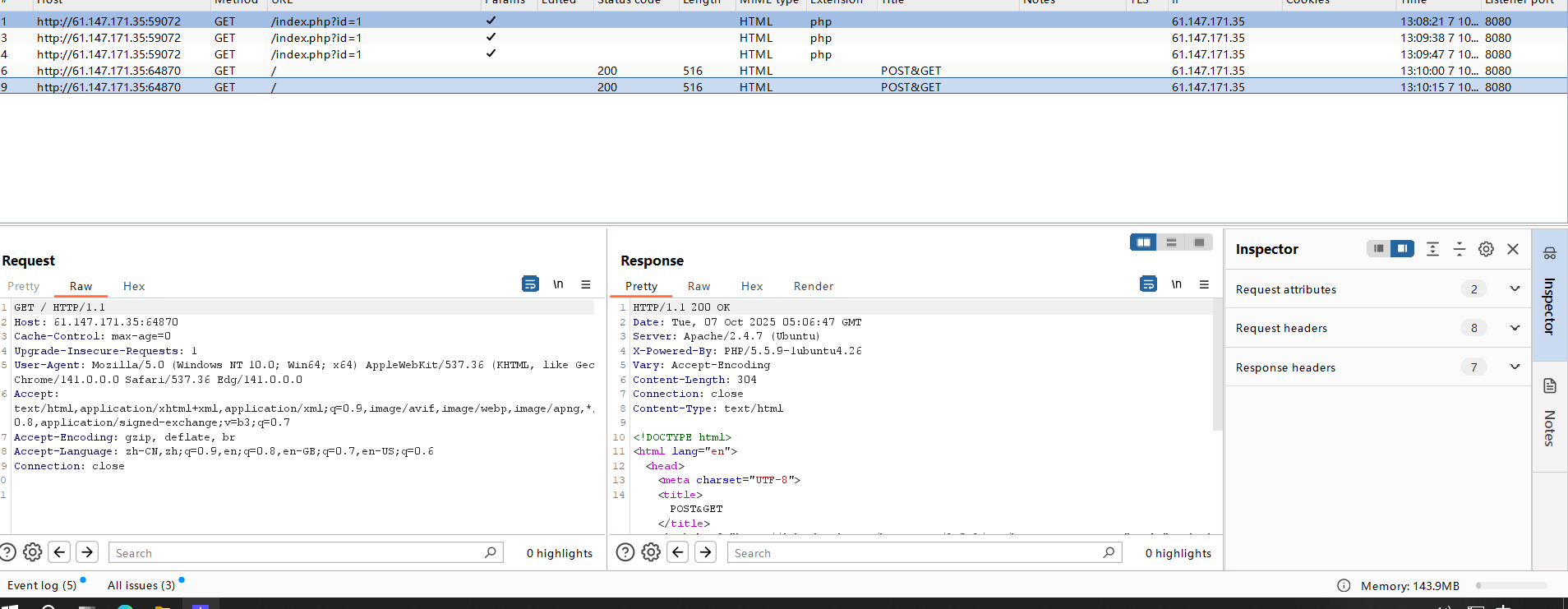
Task: Expand the Request headers section
Action: (x=1515, y=328)
